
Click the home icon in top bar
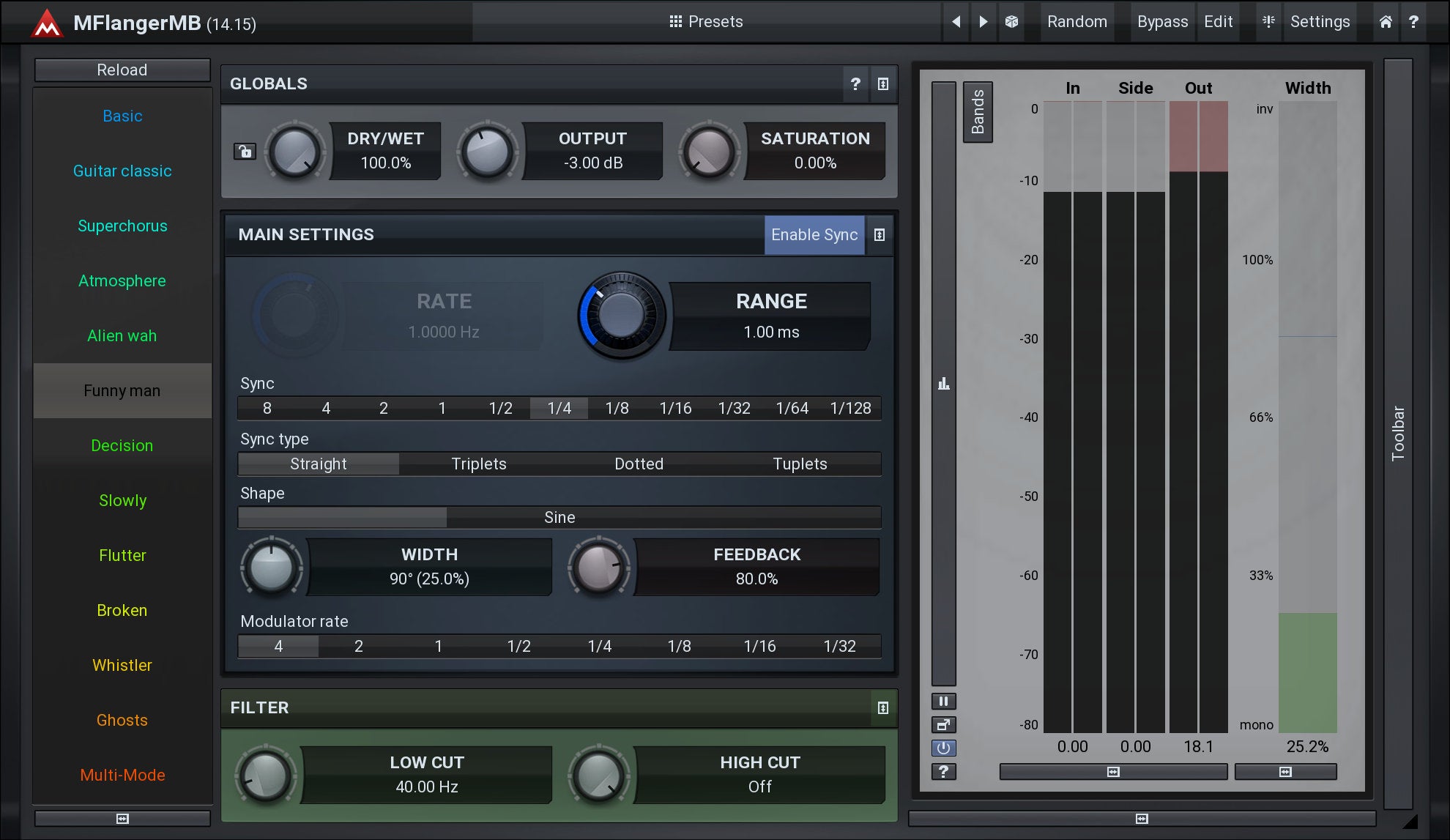tap(1386, 22)
